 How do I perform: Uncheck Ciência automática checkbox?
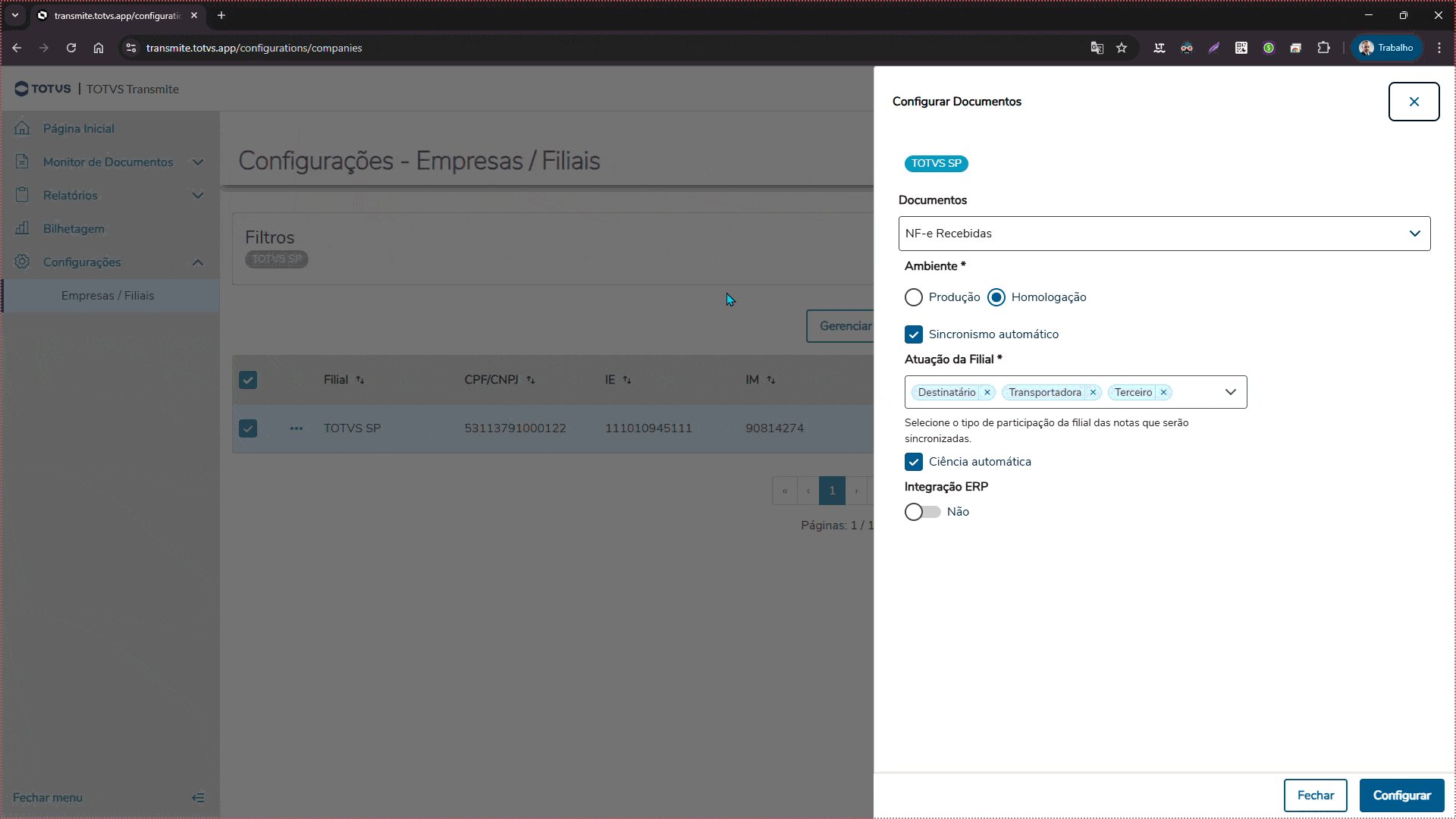914,462
